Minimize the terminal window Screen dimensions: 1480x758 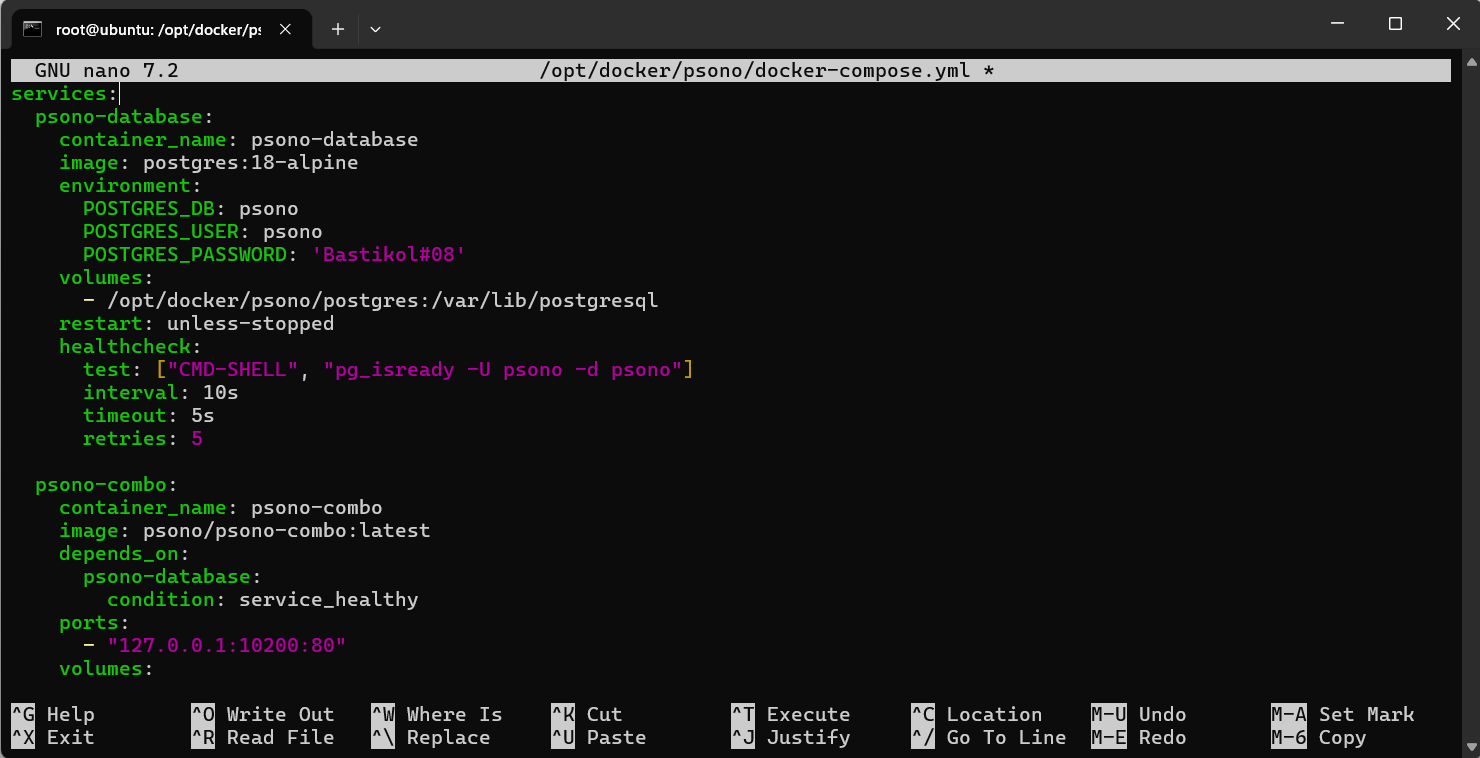1338,24
